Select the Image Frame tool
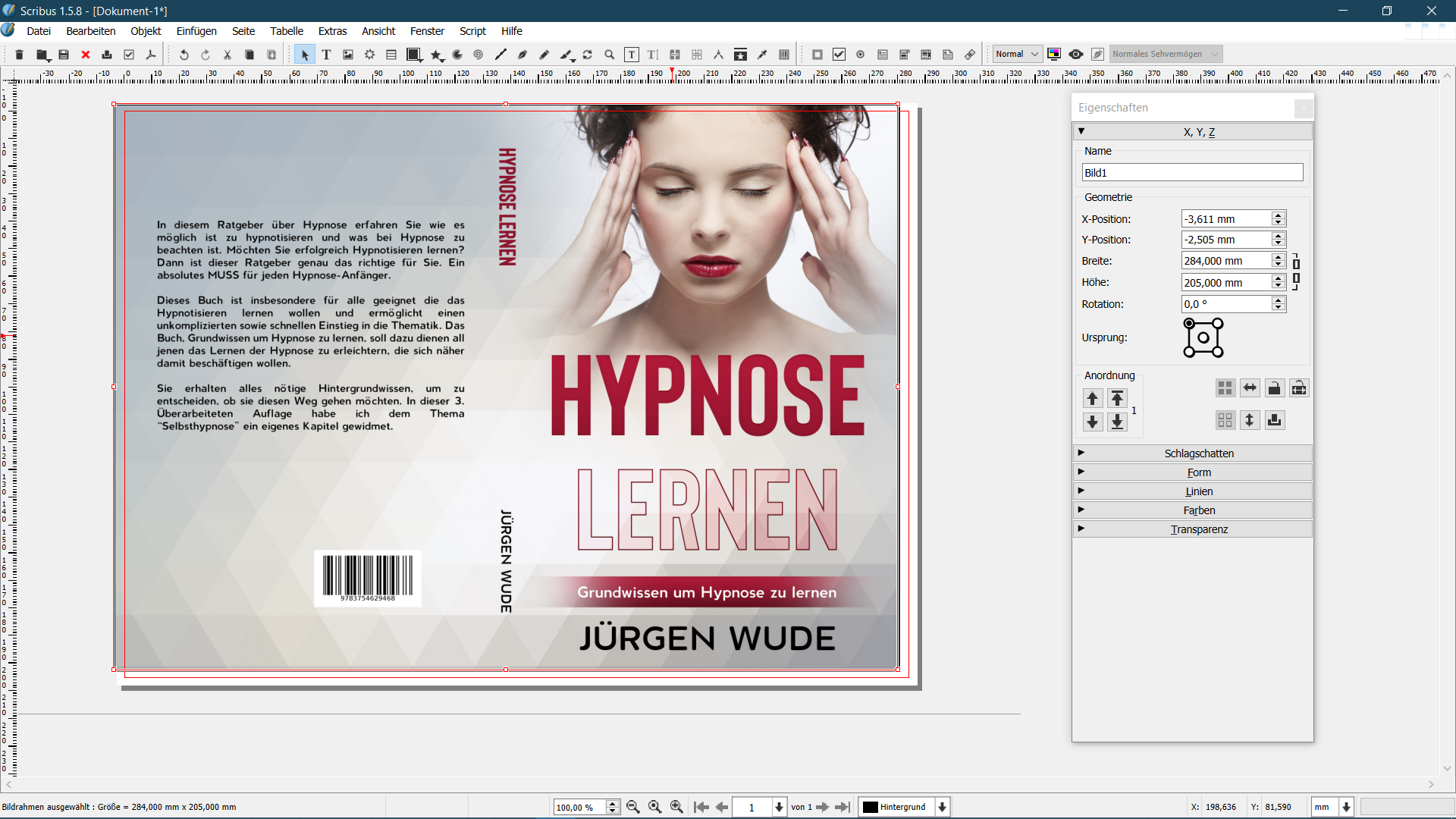1456x819 pixels. tap(348, 55)
